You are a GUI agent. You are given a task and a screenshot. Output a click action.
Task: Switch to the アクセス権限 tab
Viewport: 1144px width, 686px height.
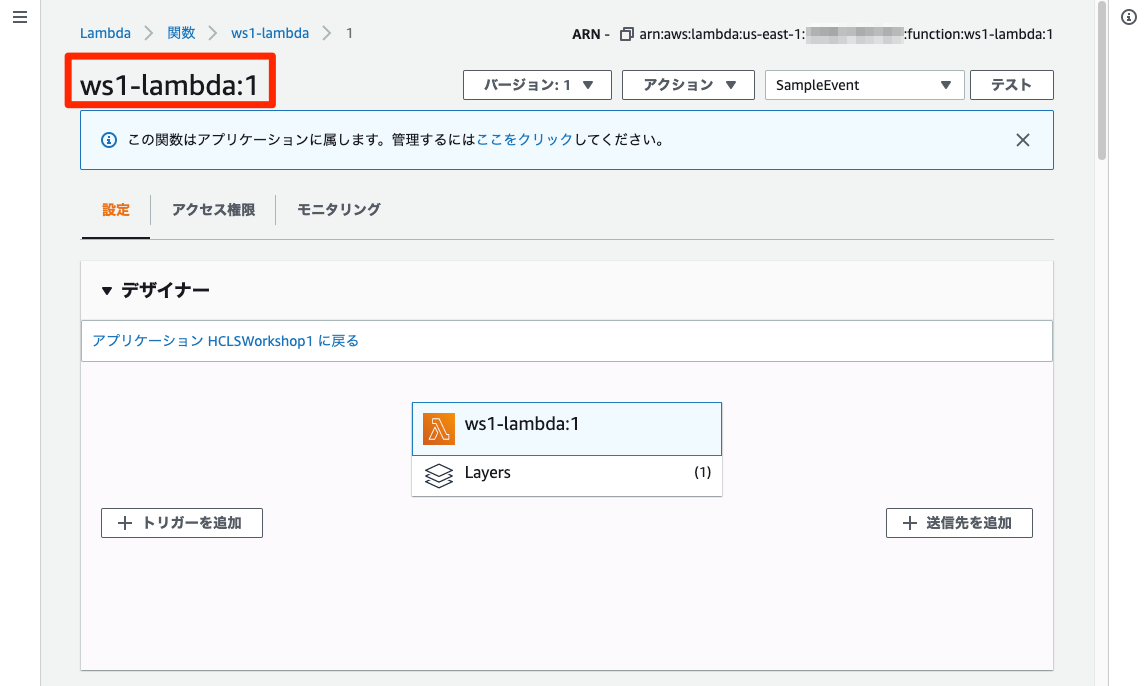(213, 210)
